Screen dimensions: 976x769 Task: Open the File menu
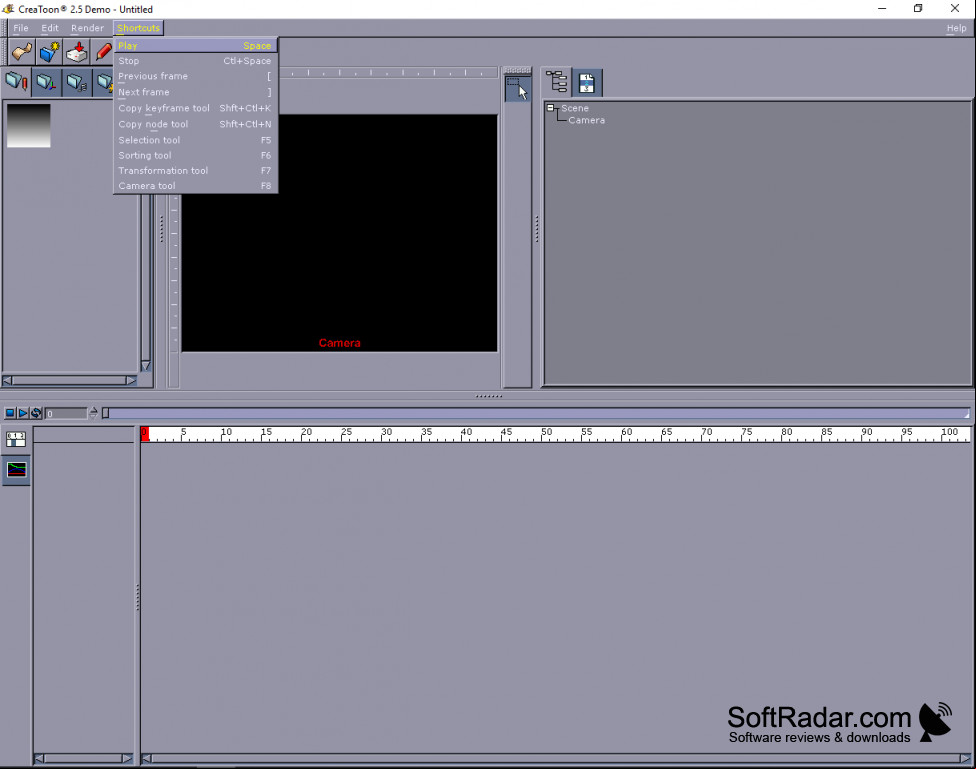pyautogui.click(x=21, y=28)
